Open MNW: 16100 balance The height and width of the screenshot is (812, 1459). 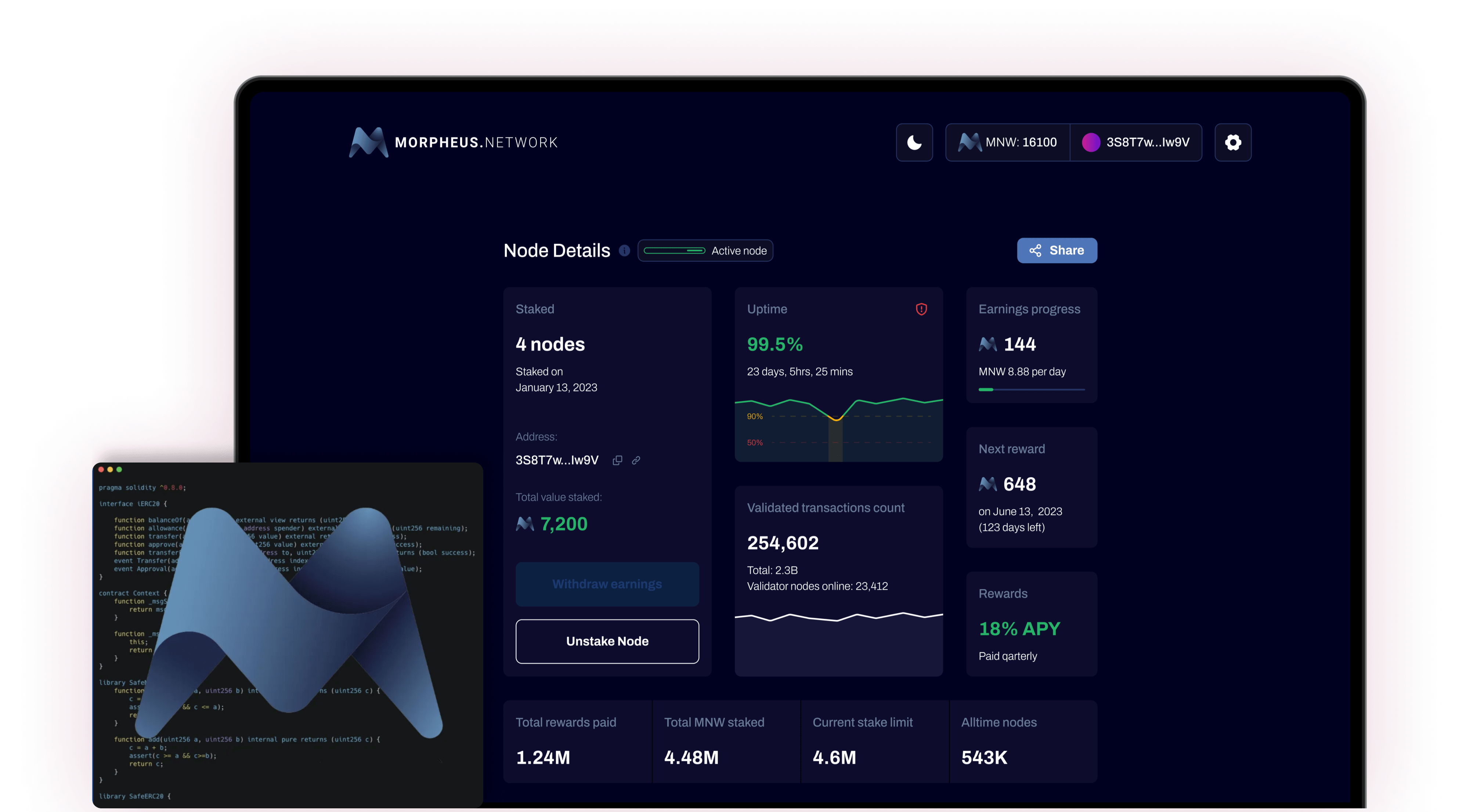coord(1008,142)
